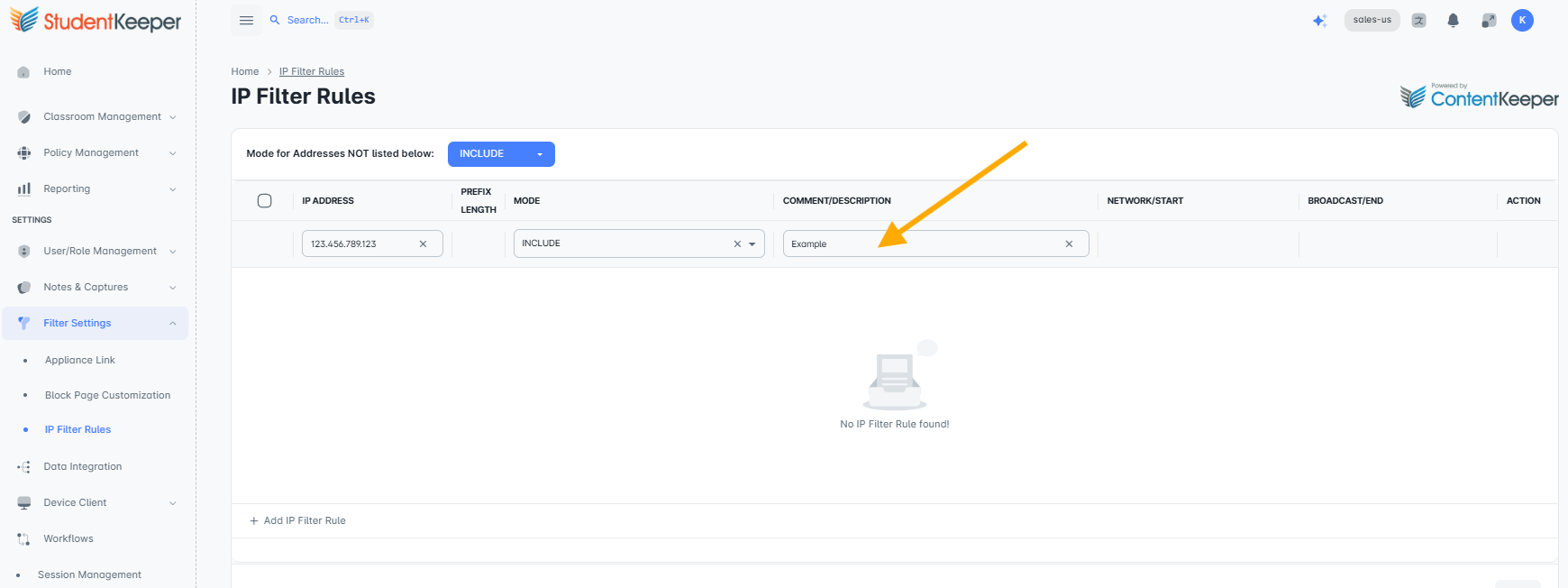Click the search magnifier icon

coord(275,20)
